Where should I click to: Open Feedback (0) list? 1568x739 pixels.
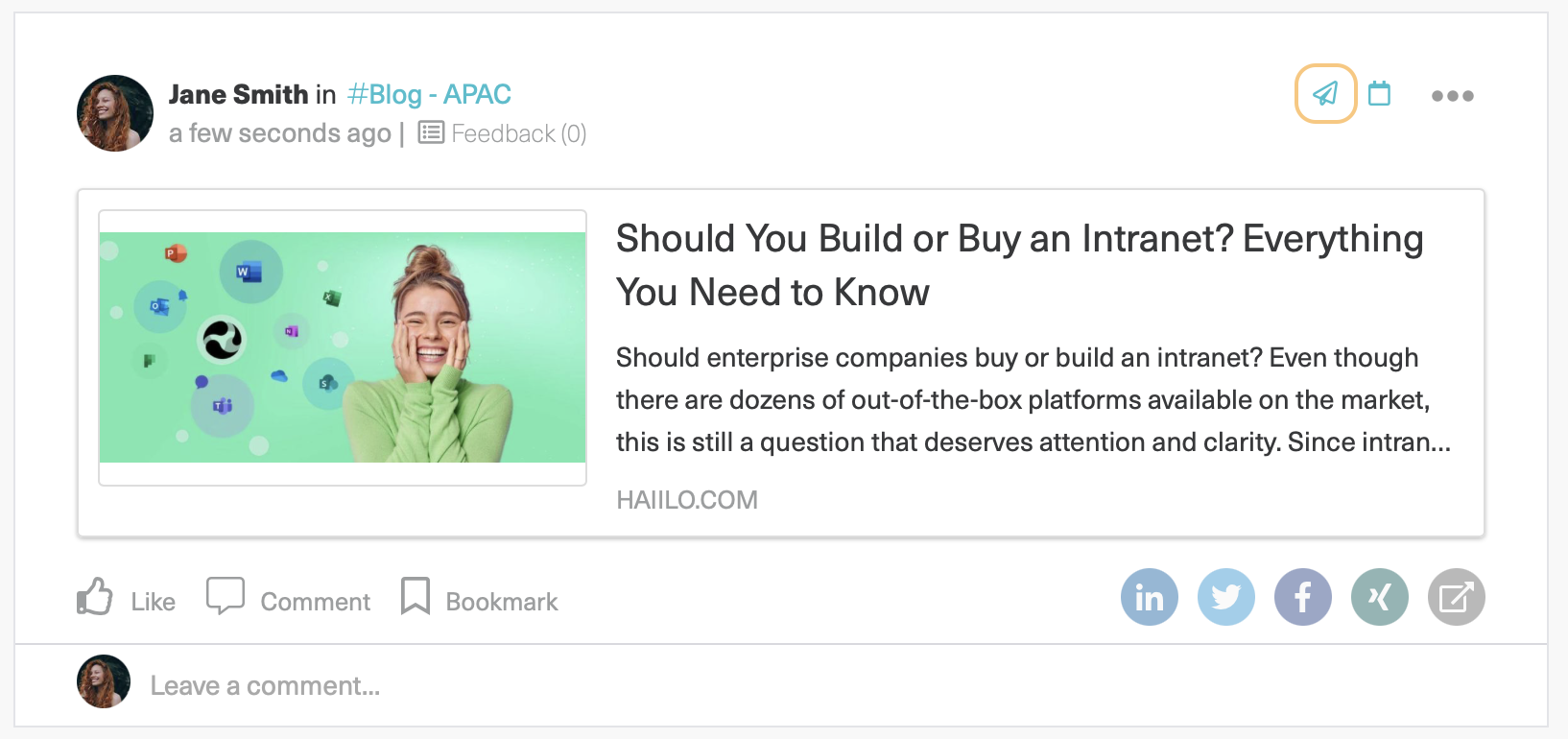(502, 133)
